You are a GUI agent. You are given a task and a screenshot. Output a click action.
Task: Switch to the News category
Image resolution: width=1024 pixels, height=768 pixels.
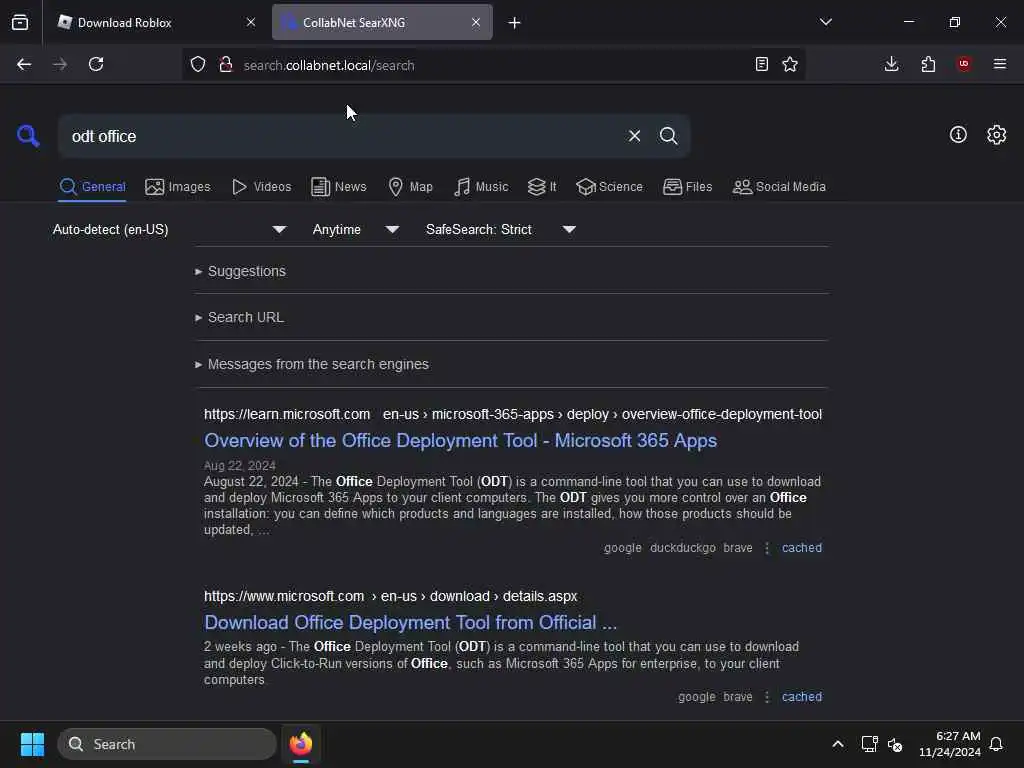[x=339, y=187]
